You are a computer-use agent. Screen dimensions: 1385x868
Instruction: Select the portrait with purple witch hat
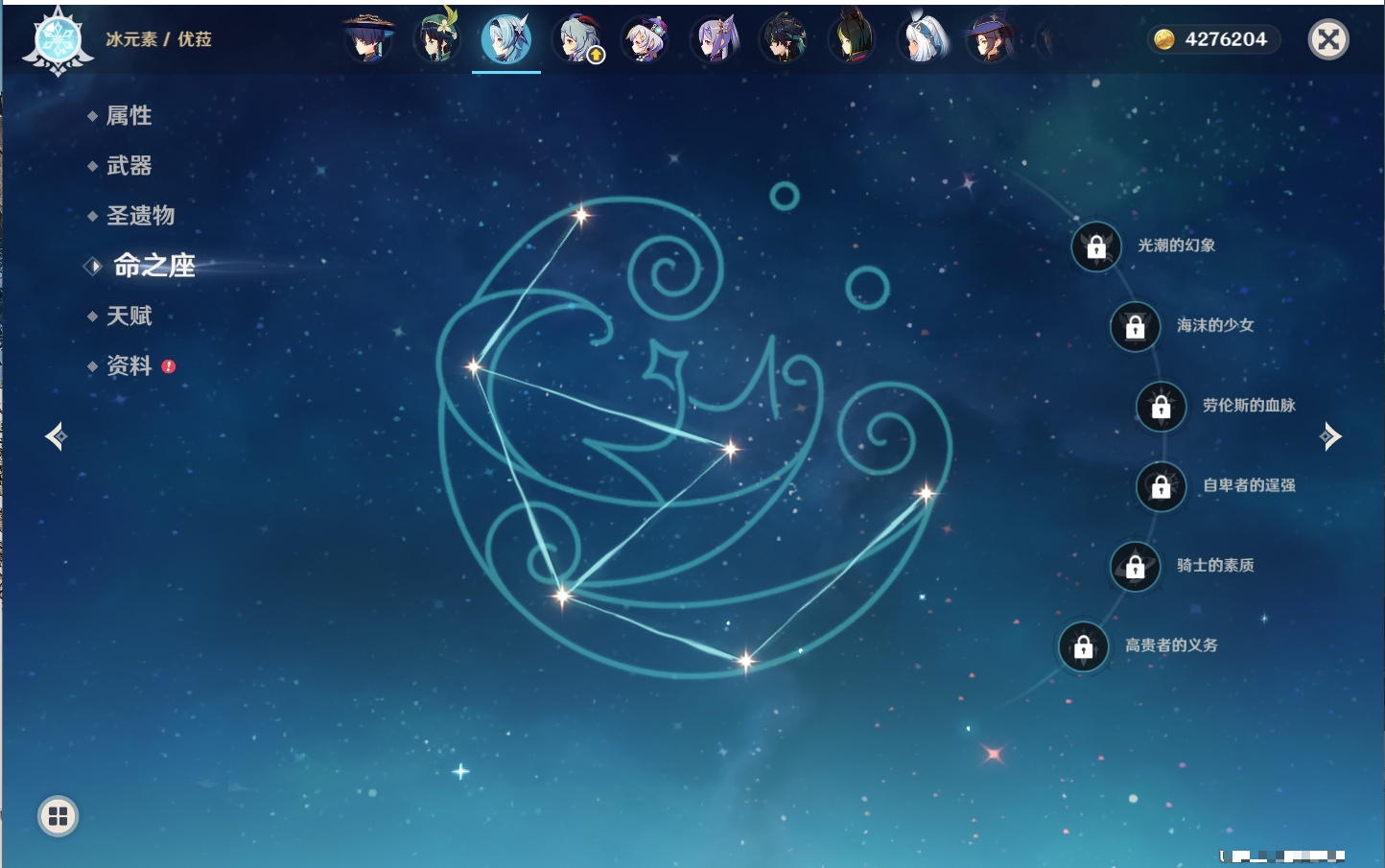992,39
